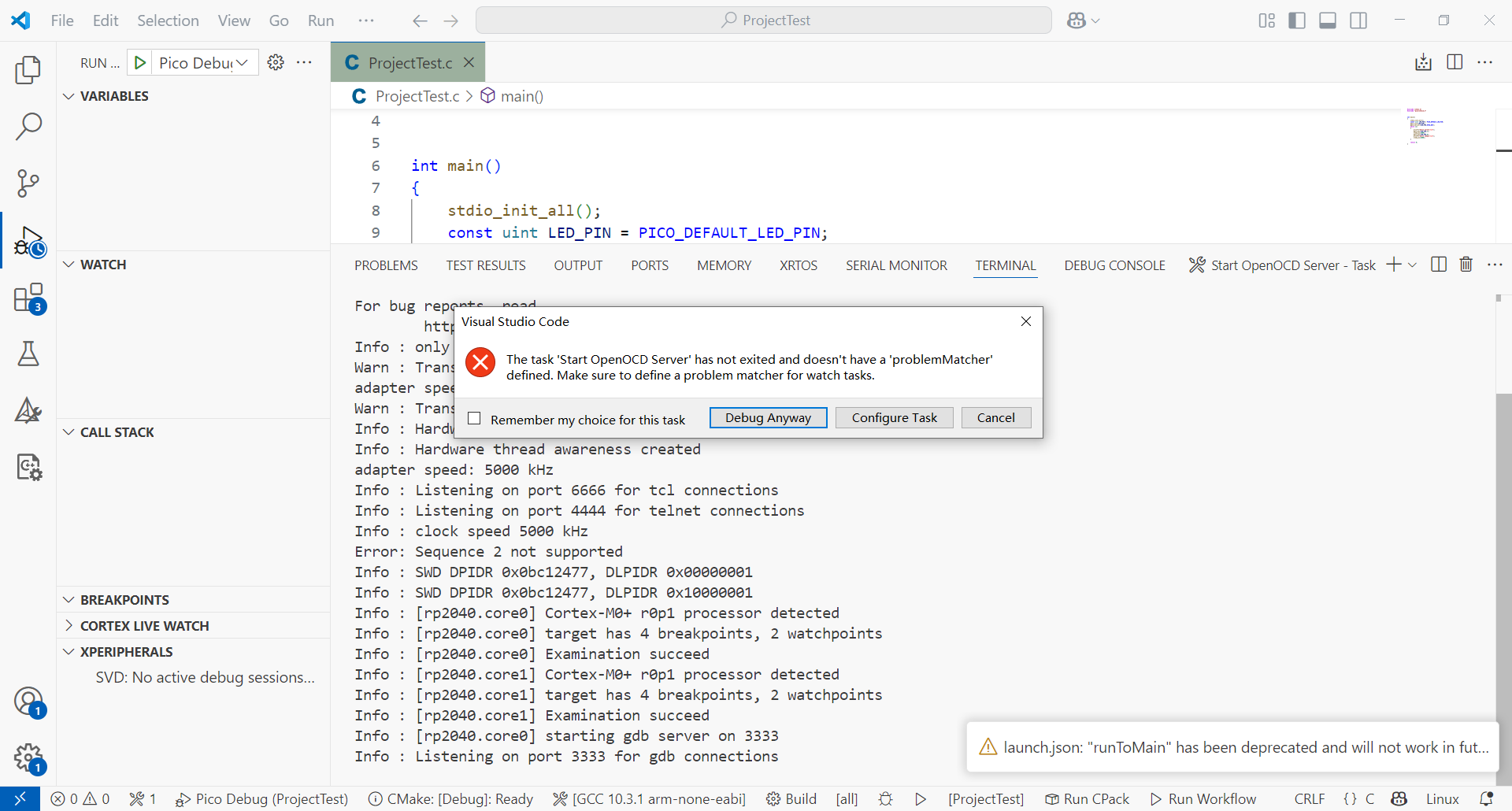Click the launch.json runToMain warning notification
Viewport: 1512px width, 811px height.
click(x=1232, y=747)
